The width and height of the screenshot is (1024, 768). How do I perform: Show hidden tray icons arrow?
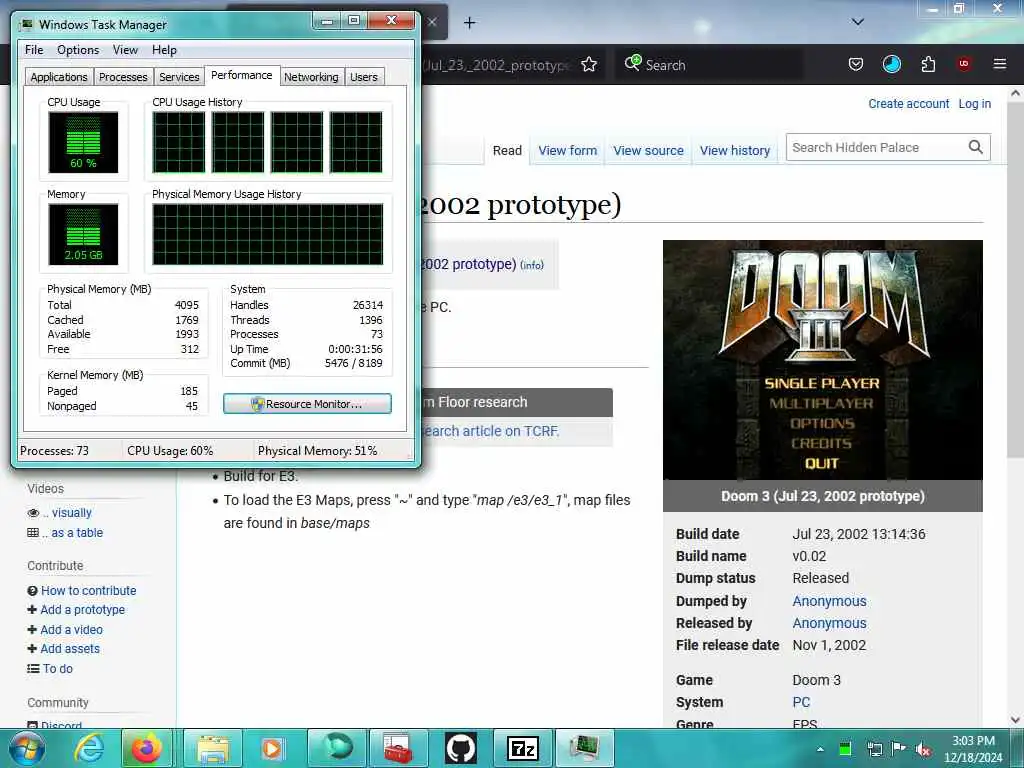tap(820, 749)
